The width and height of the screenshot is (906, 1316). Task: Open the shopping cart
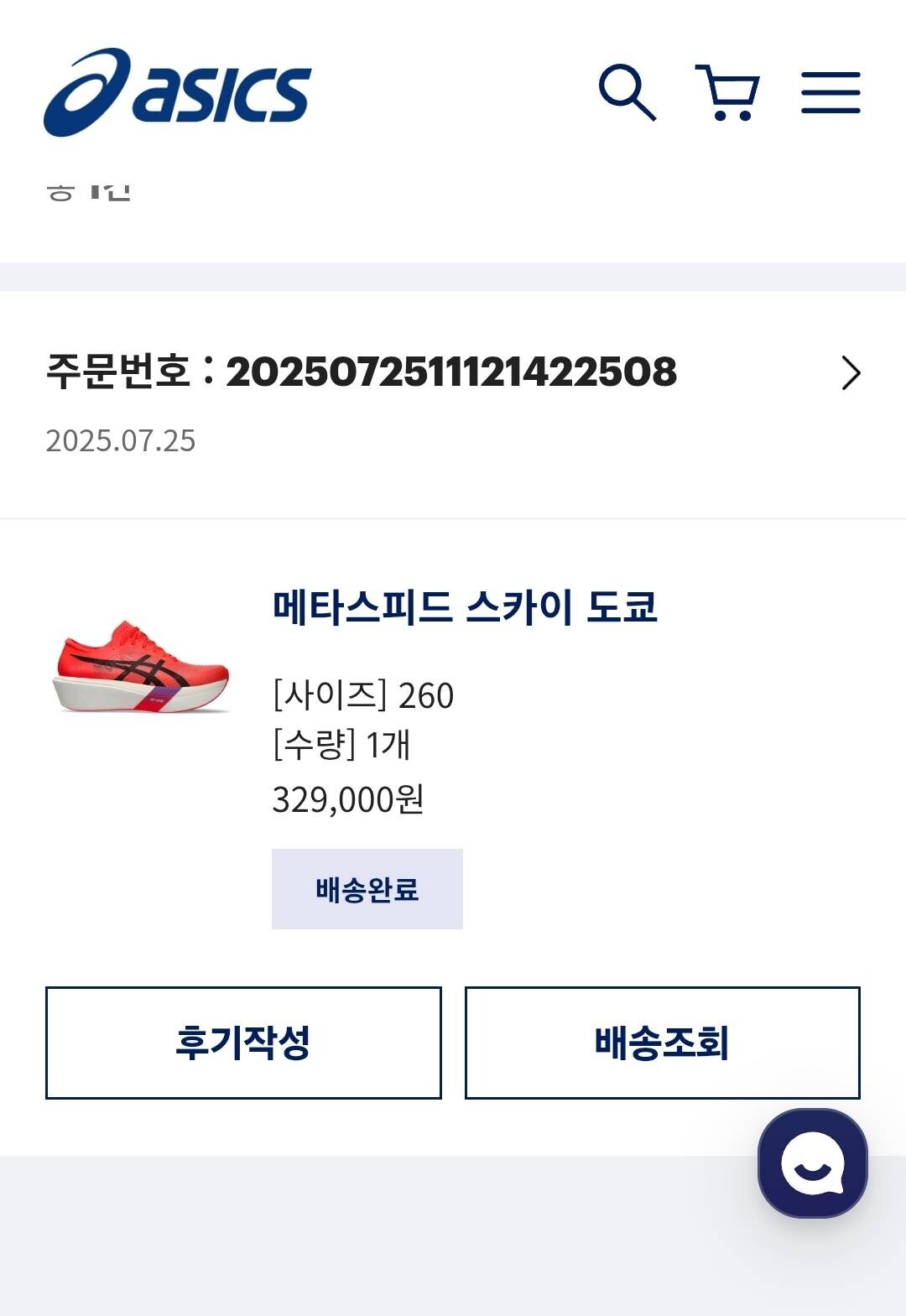tap(728, 92)
